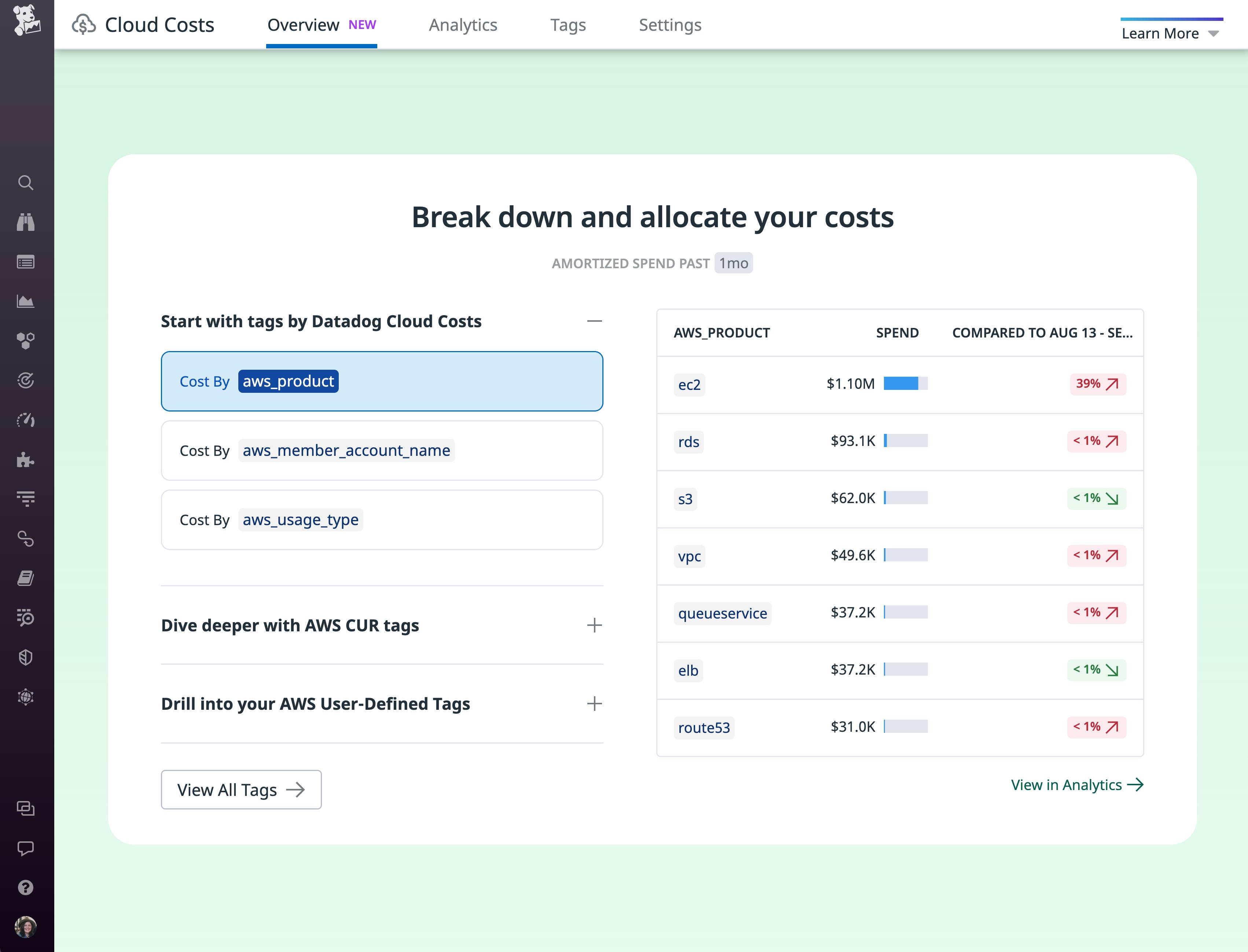
Task: Open the user avatar at sidebar bottom
Action: (26, 927)
